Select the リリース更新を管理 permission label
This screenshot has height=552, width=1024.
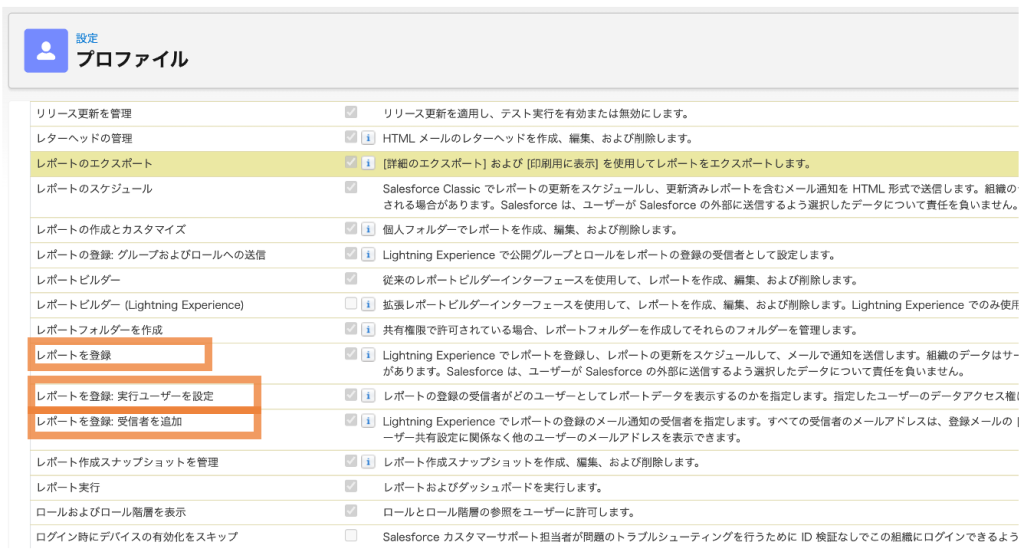tap(84, 114)
